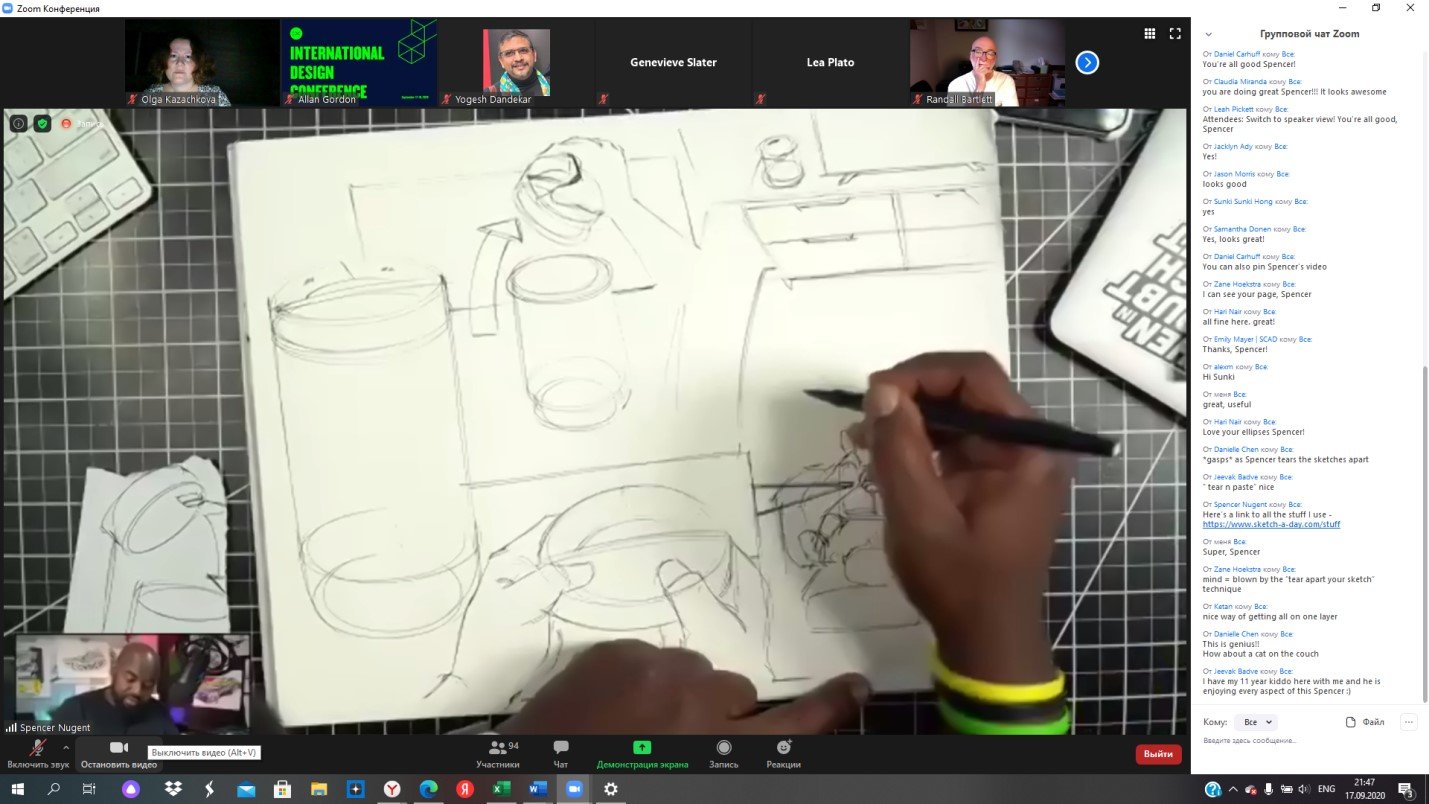Click Samantha Dorien sender name
Image resolution: width=1429 pixels, height=804 pixels.
1242,229
